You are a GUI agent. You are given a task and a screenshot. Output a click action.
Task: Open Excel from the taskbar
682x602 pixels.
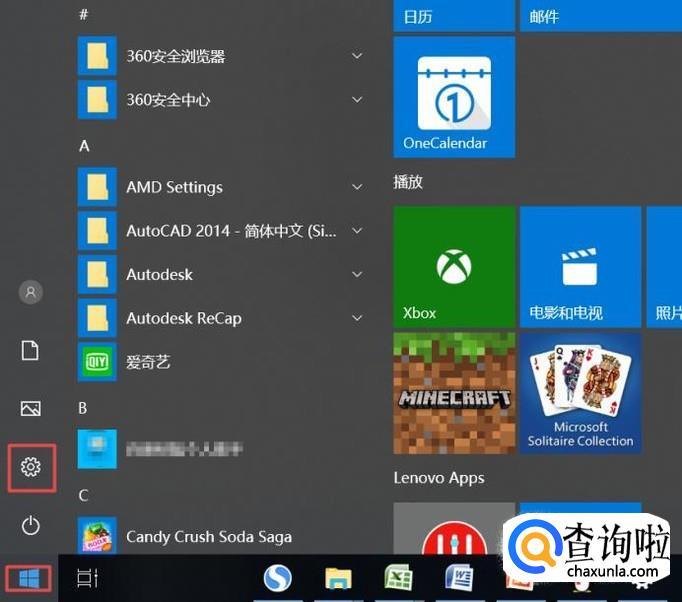pyautogui.click(x=398, y=579)
